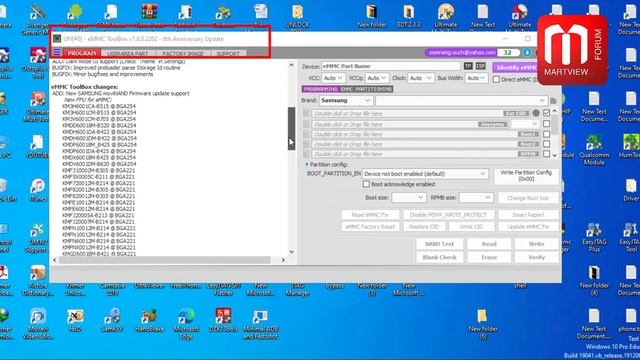Open Picture Dictionary desktop shortcut
Image resolution: width=640 pixels, height=360 pixels.
(38, 281)
